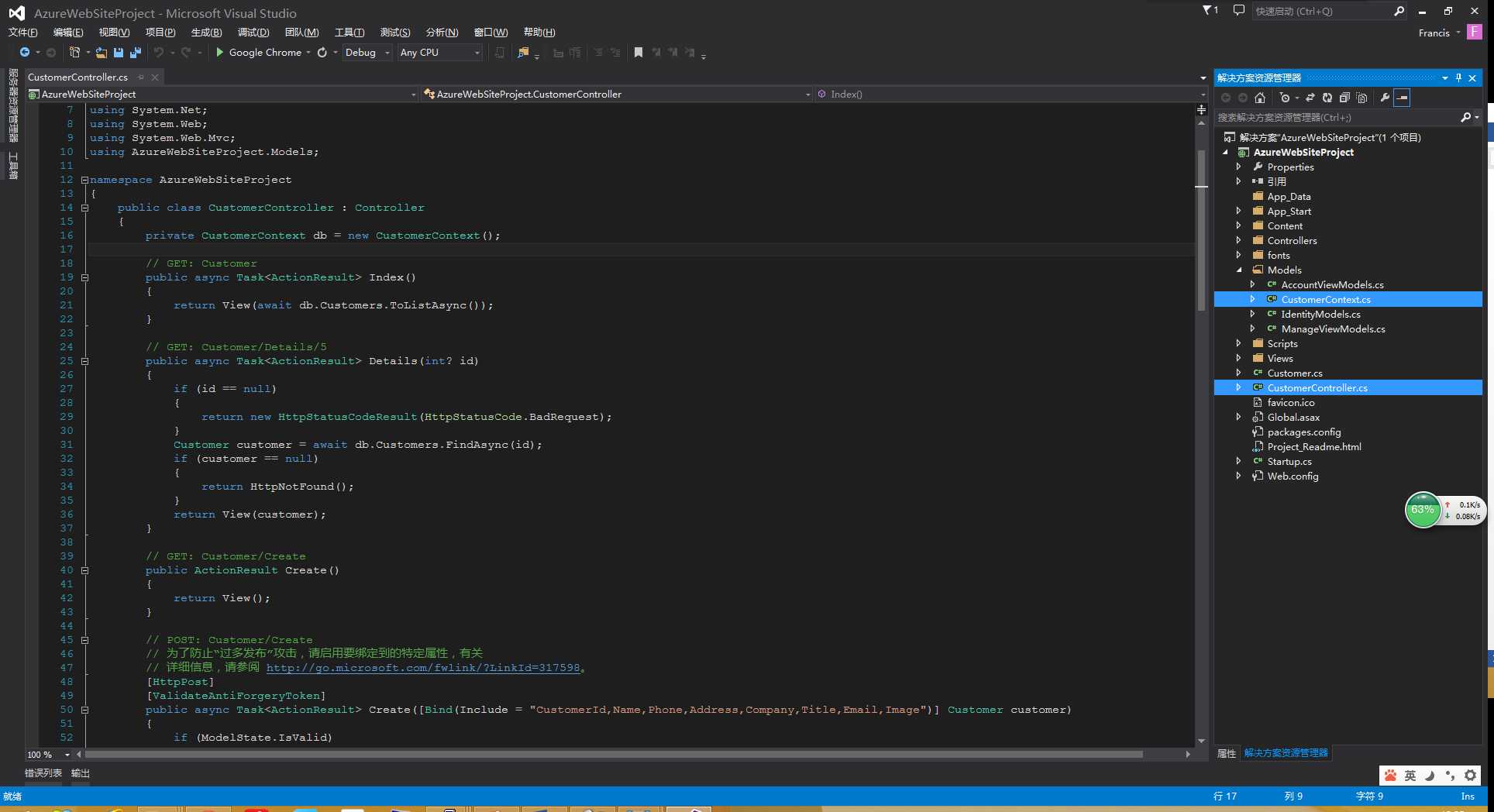Open the 生成(B) menu
This screenshot has width=1494, height=812.
pyautogui.click(x=206, y=32)
